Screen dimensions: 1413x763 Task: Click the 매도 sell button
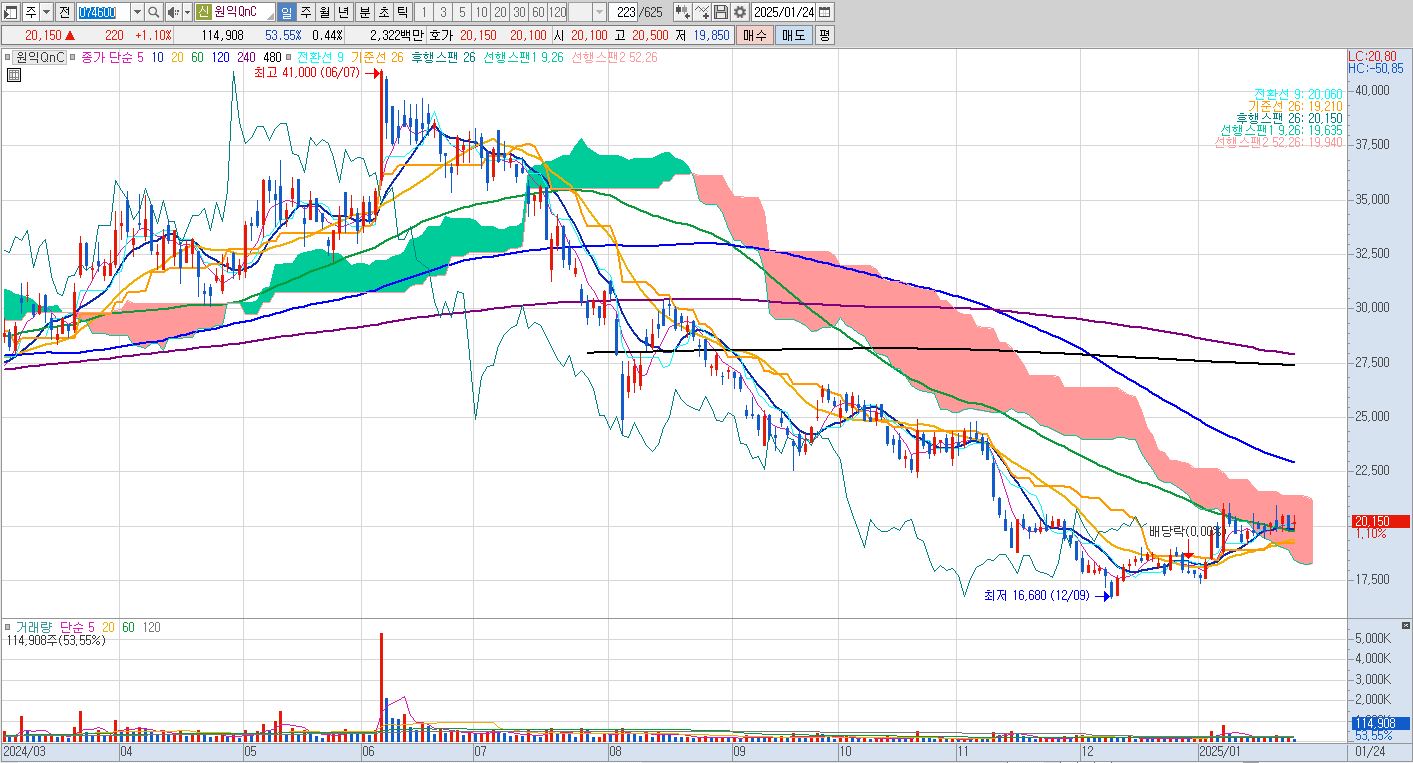point(793,35)
